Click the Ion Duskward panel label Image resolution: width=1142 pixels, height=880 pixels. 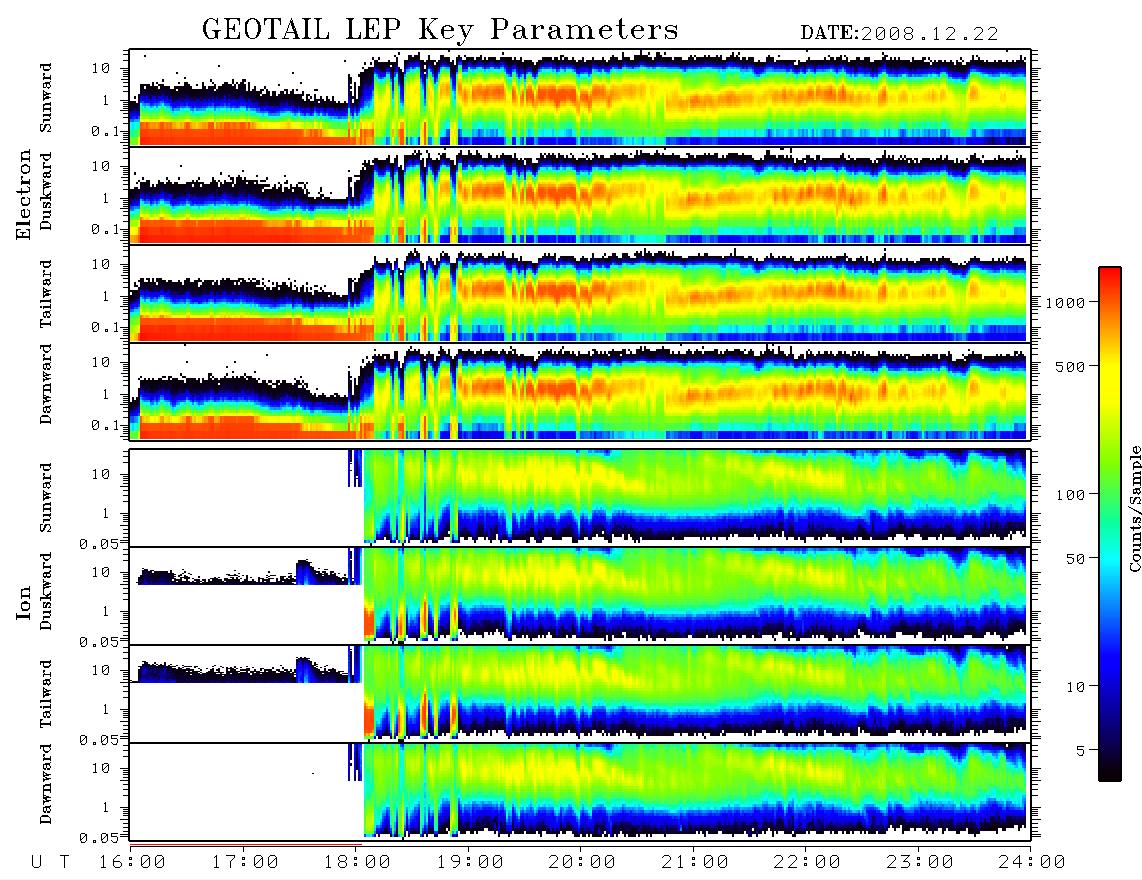click(x=46, y=592)
